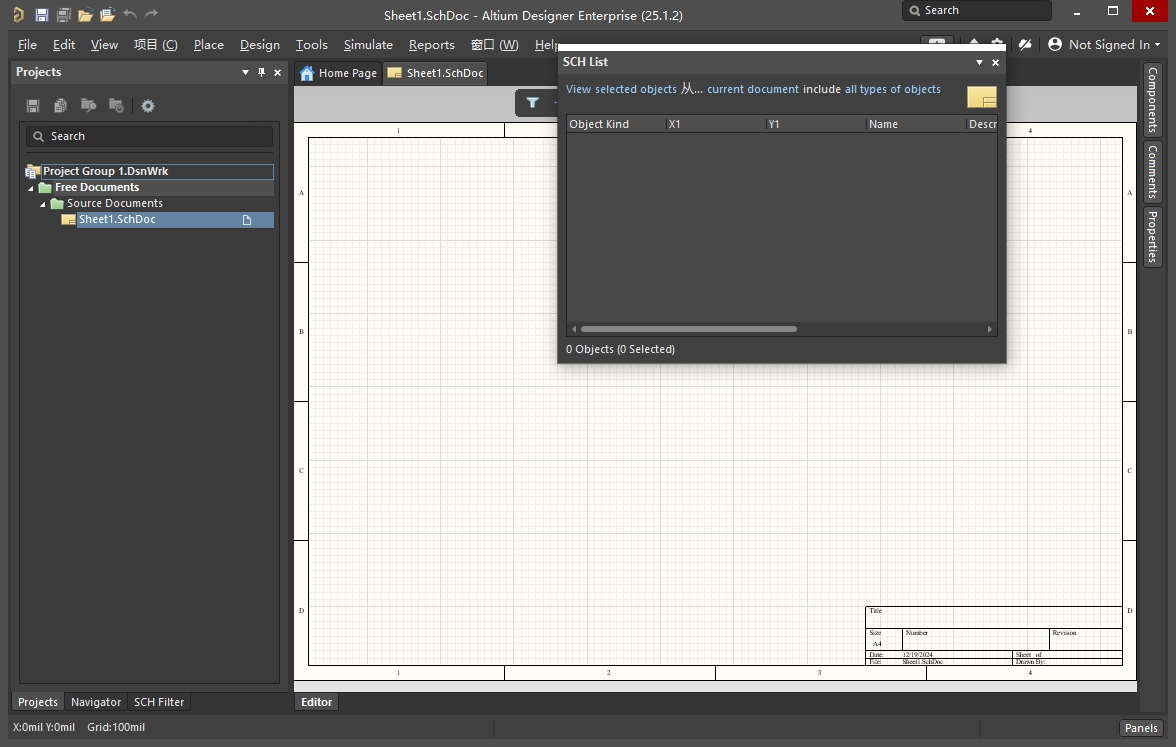Screen dimensions: 1176x747
Task: Click the Editor tab below the sheet
Action: pos(316,702)
